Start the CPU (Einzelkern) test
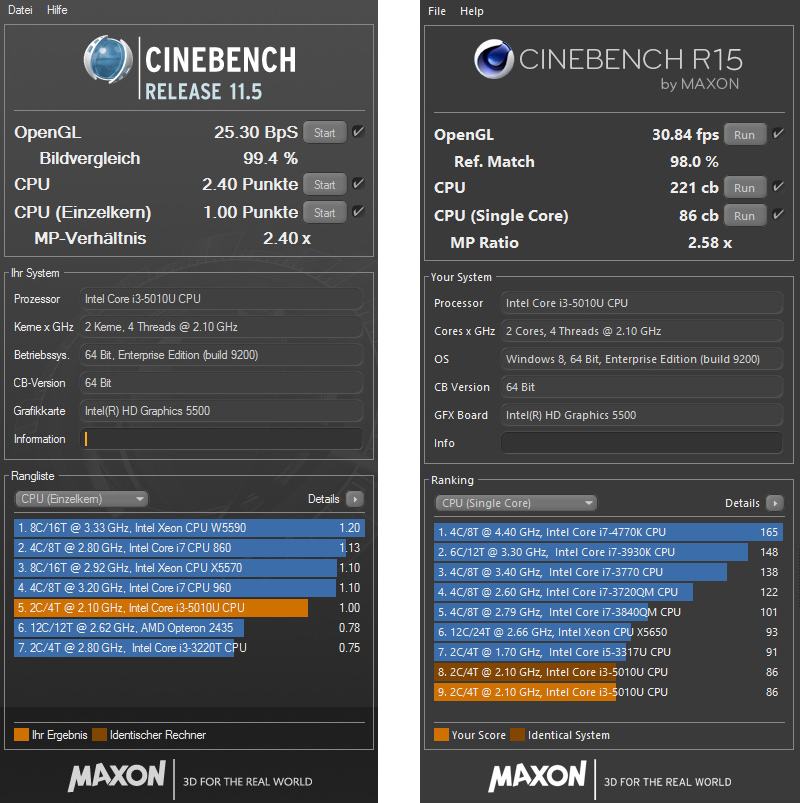 click(x=325, y=212)
